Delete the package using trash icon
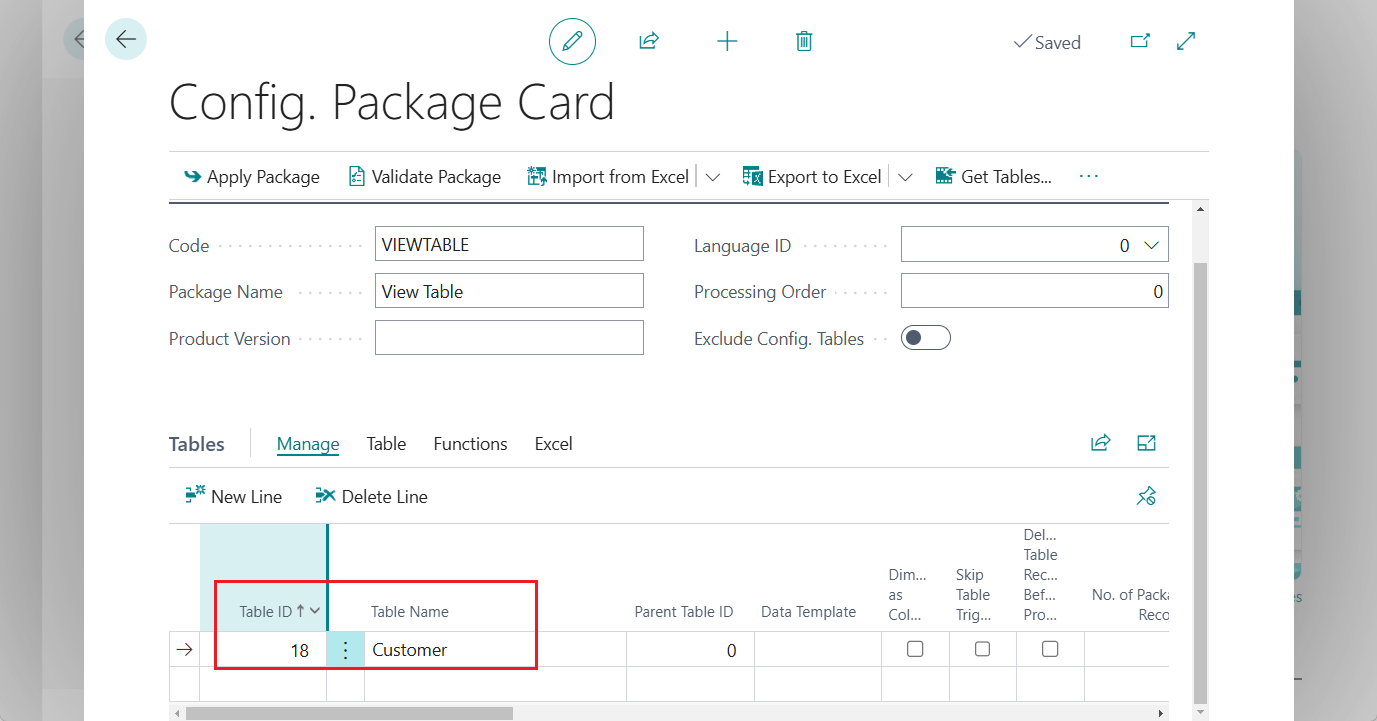The image size is (1377, 721). 803,41
